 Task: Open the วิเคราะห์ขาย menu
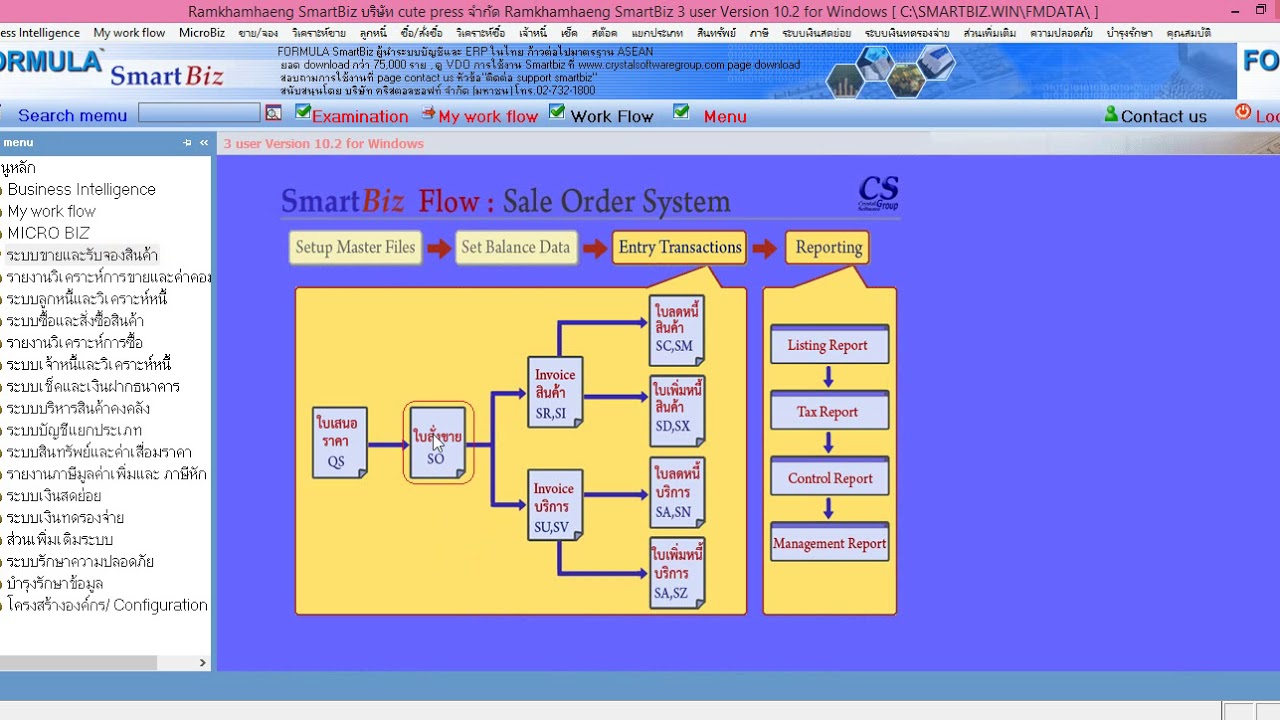tap(319, 33)
